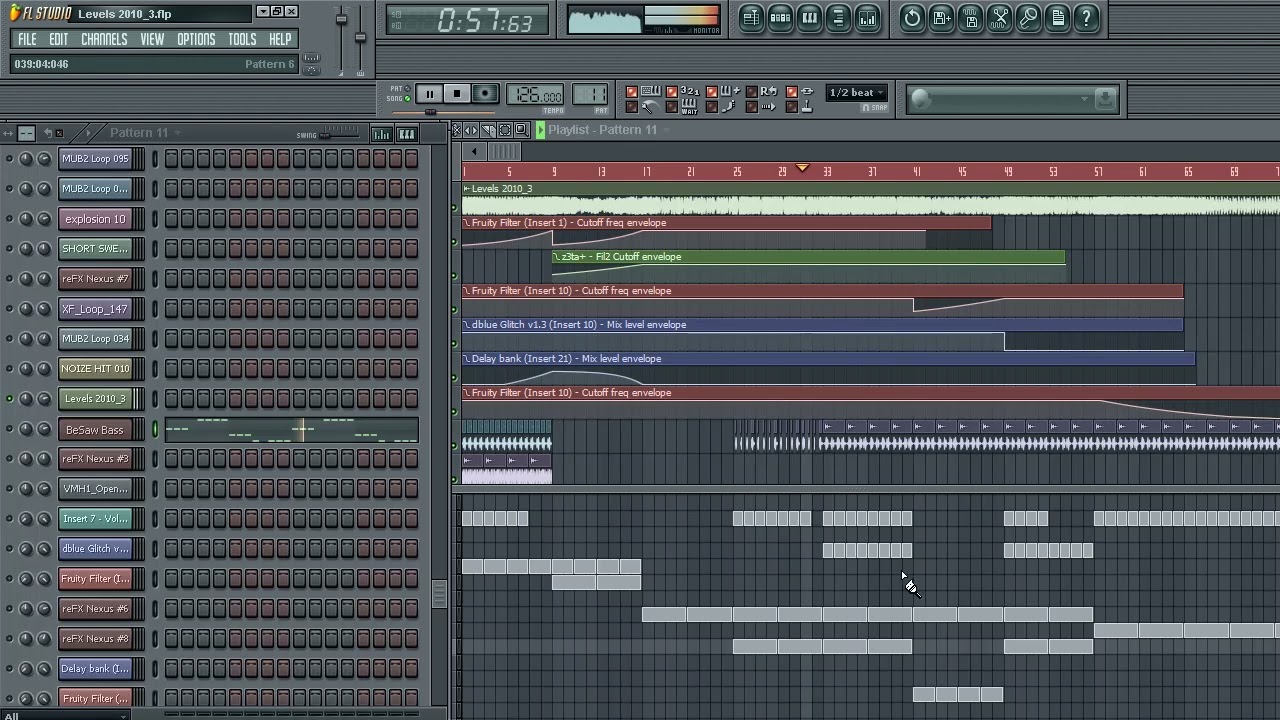Click the master volume slider
The width and height of the screenshot is (1280, 720).
[341, 40]
